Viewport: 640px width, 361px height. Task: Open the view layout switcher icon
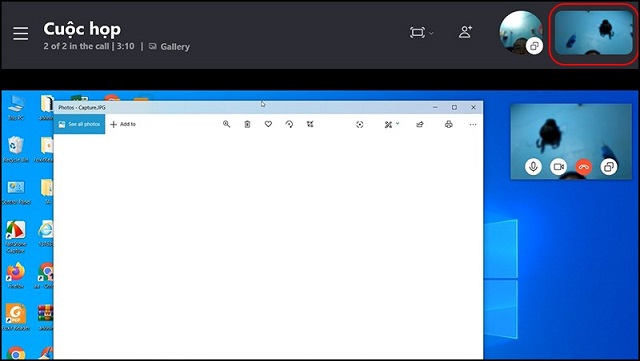[417, 33]
